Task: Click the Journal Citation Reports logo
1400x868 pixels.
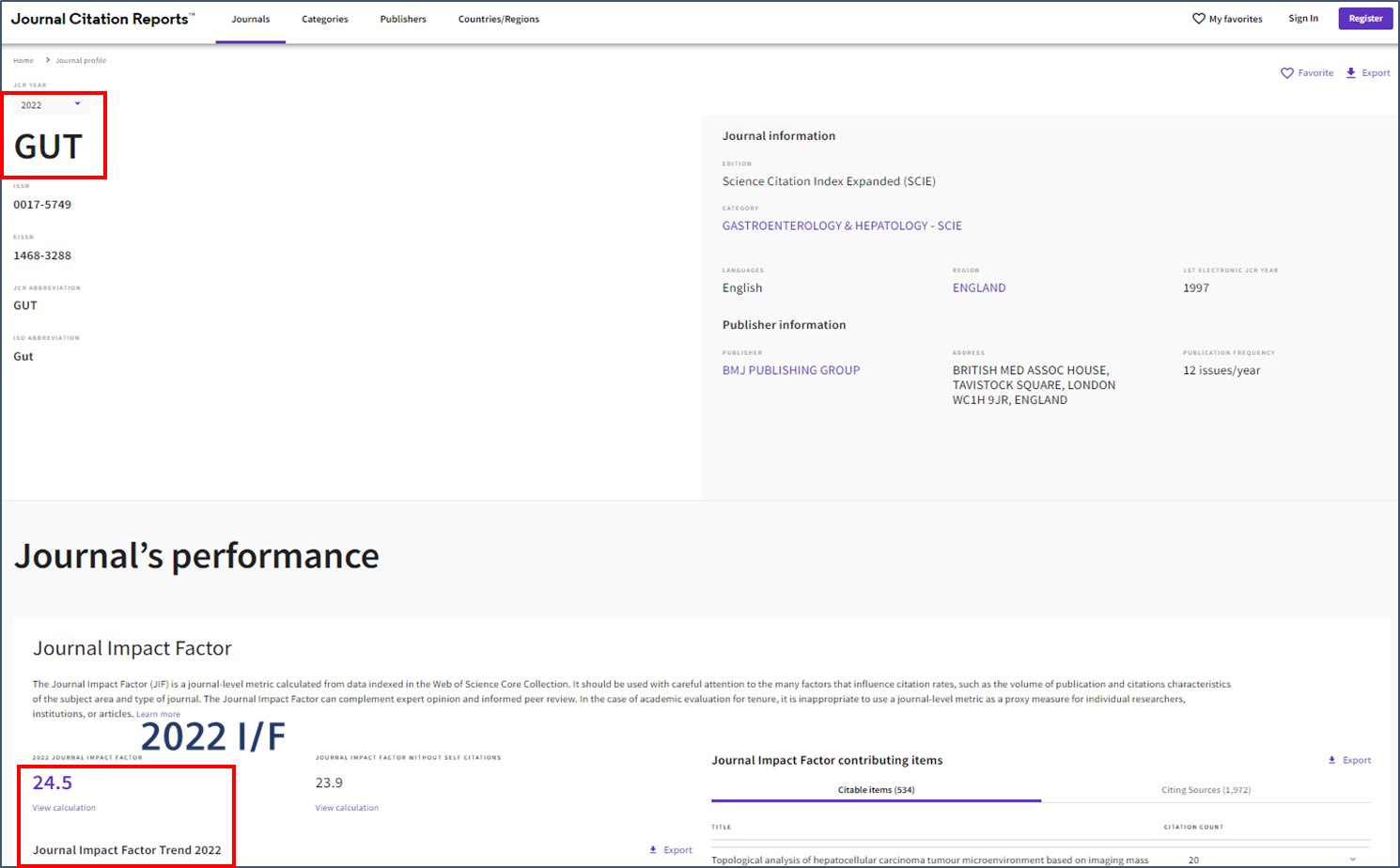Action: pos(102,19)
